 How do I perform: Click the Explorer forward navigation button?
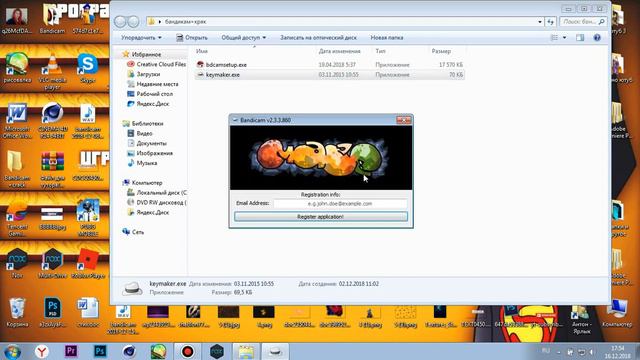pos(133,22)
